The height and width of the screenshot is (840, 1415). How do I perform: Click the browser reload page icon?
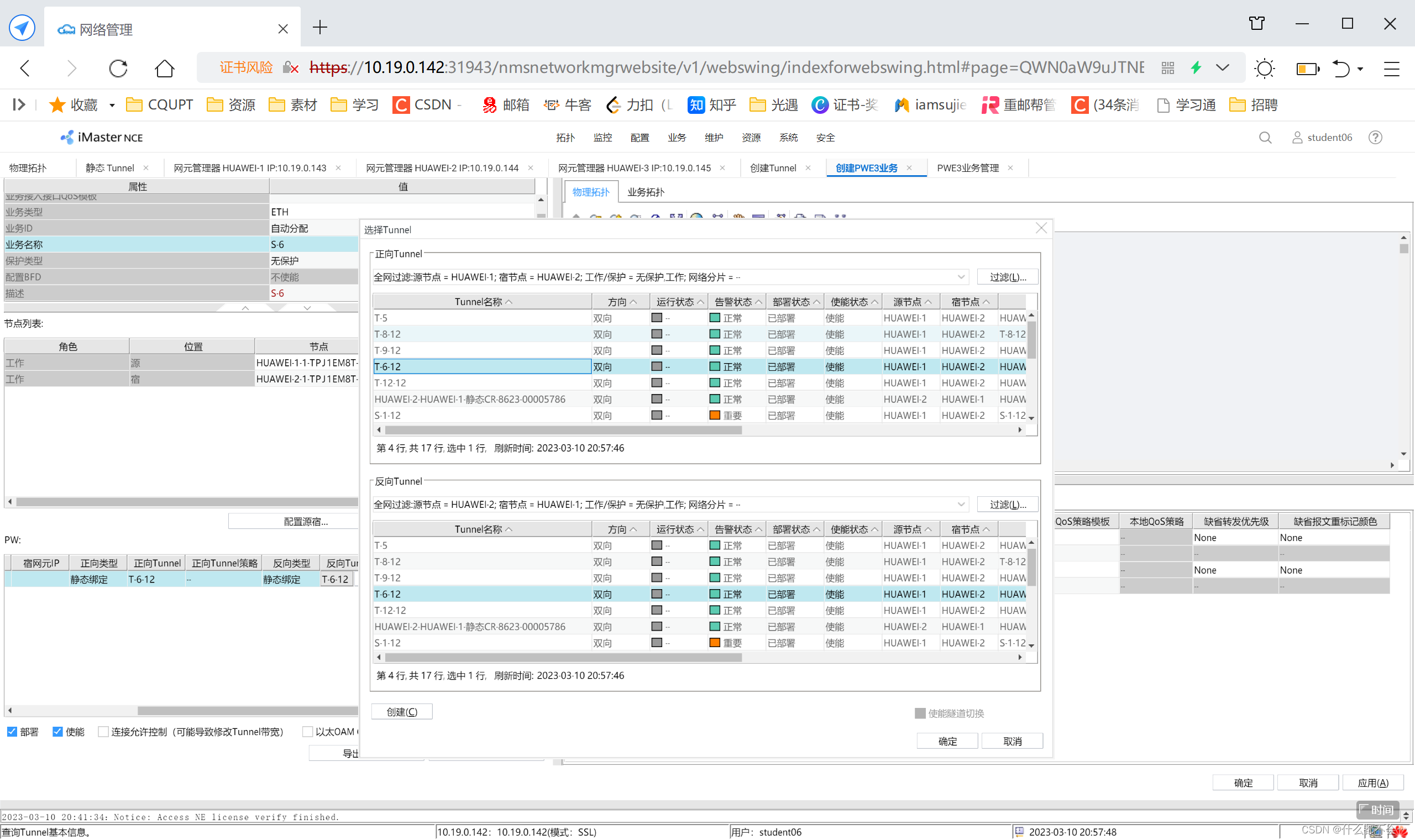(x=118, y=69)
